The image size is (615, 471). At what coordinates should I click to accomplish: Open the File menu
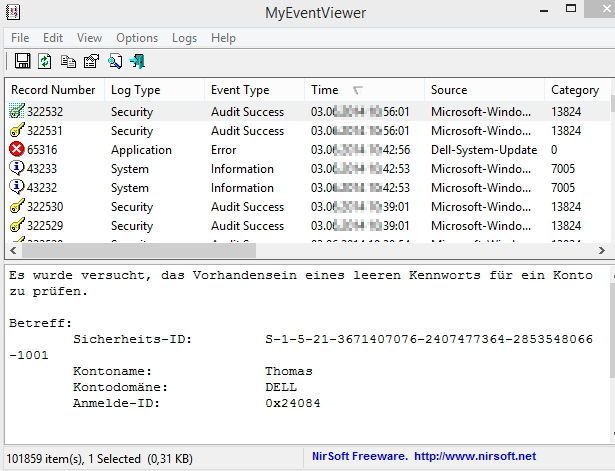point(20,38)
